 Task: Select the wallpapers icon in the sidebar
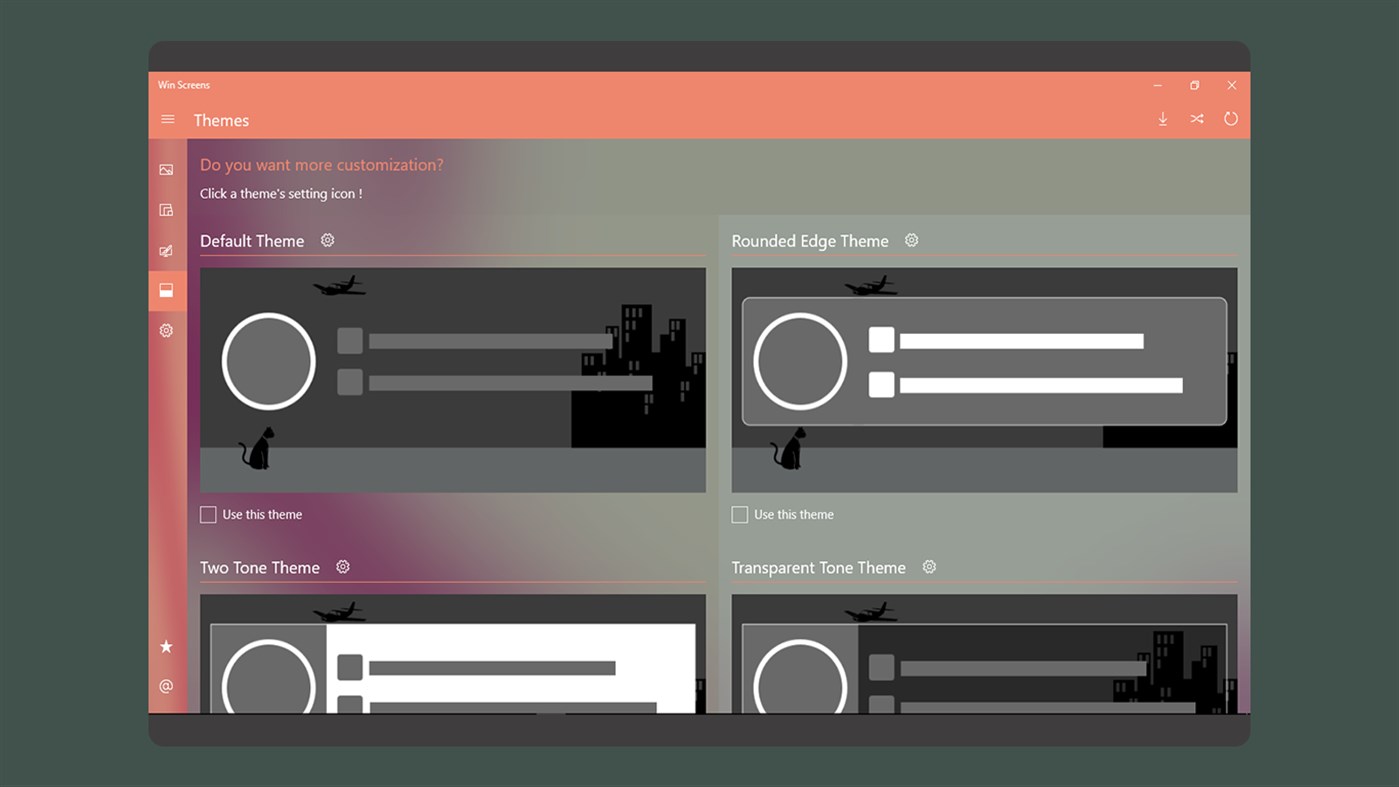point(166,169)
